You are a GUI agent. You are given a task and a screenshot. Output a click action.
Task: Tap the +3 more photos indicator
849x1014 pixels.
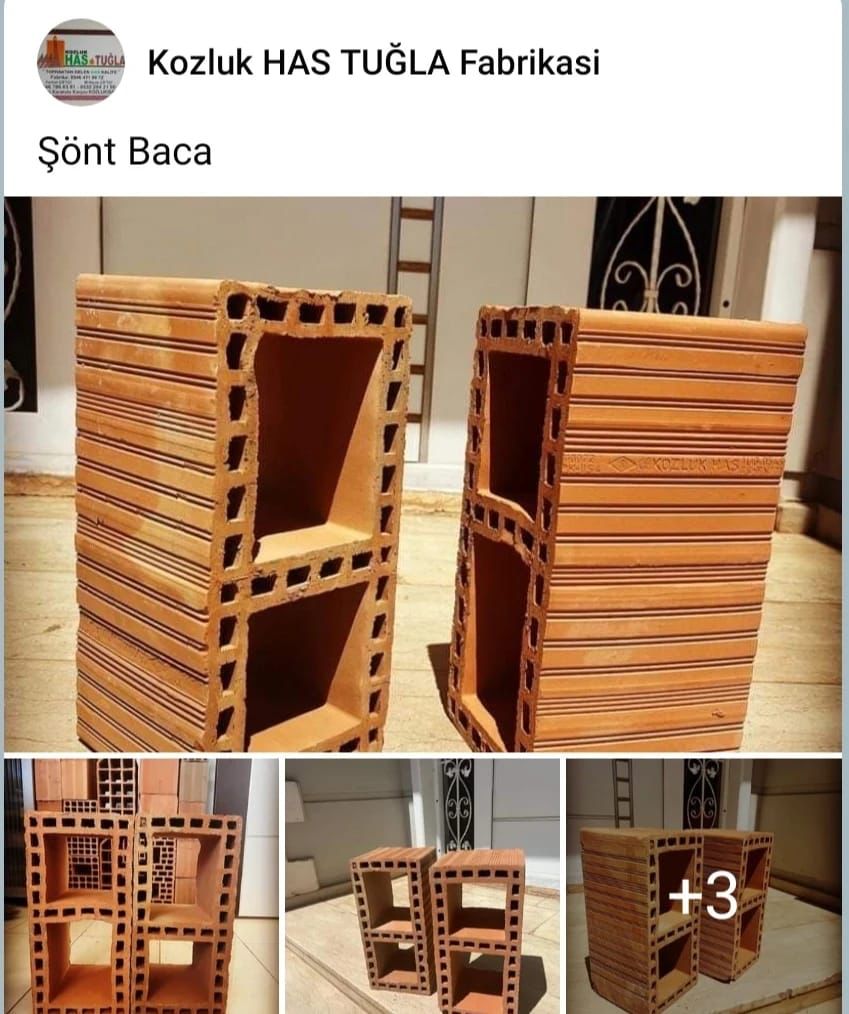703,896
